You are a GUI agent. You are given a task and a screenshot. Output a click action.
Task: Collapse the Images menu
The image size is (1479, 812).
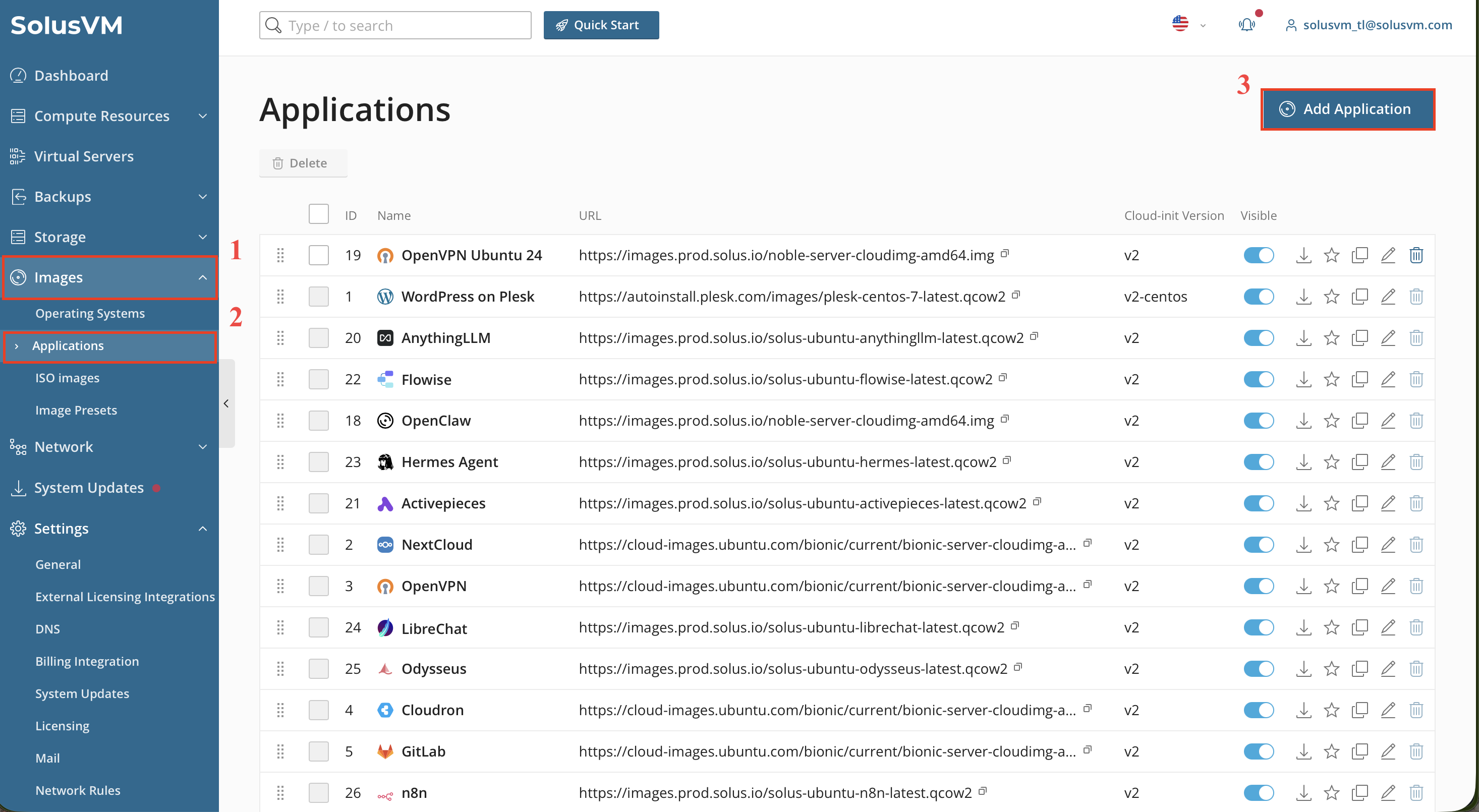pyautogui.click(x=109, y=278)
